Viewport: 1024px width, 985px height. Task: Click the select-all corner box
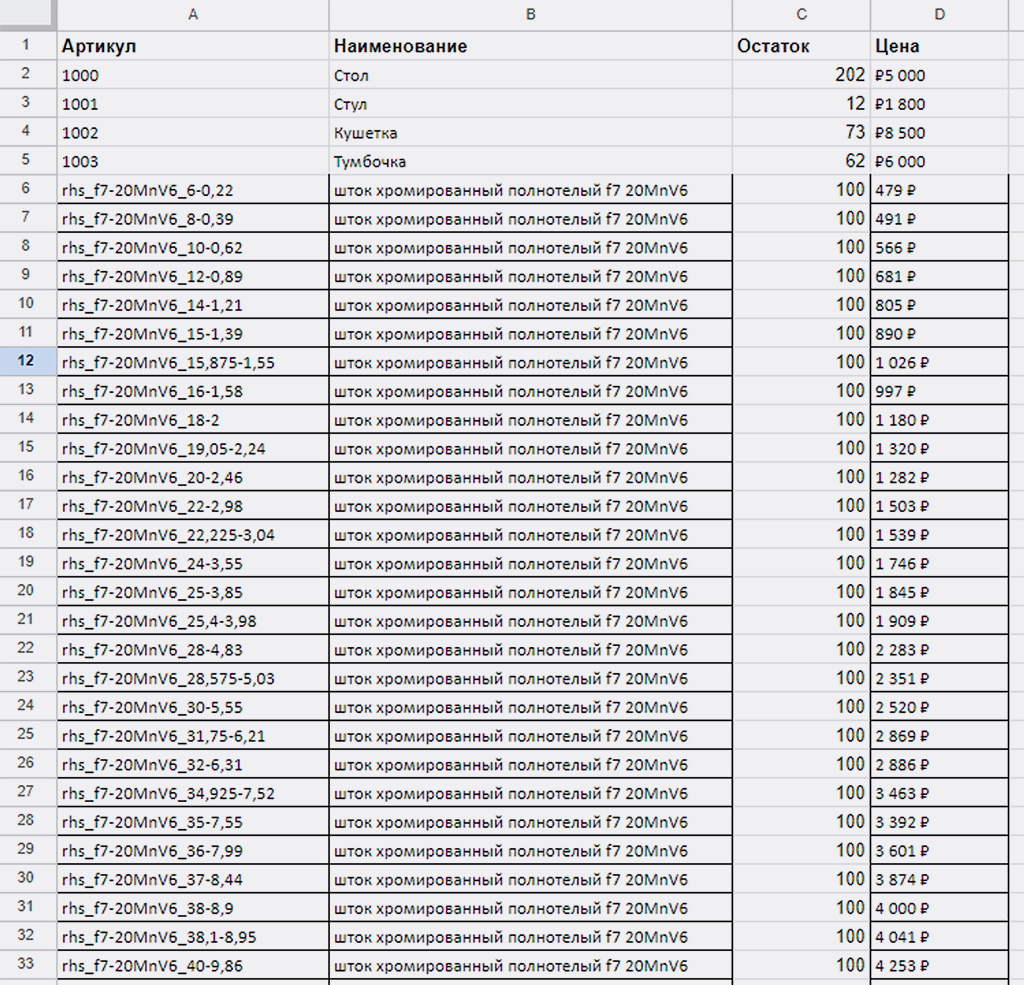(x=27, y=14)
